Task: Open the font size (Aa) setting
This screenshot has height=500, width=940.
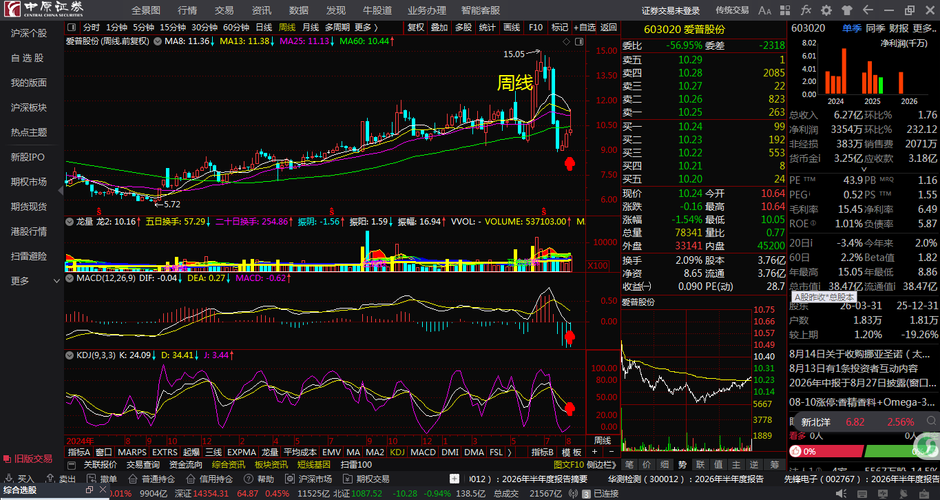Action: click(x=764, y=10)
